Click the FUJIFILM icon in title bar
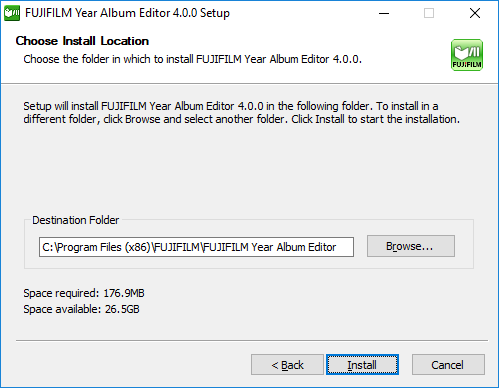499x388 pixels. tap(12, 13)
